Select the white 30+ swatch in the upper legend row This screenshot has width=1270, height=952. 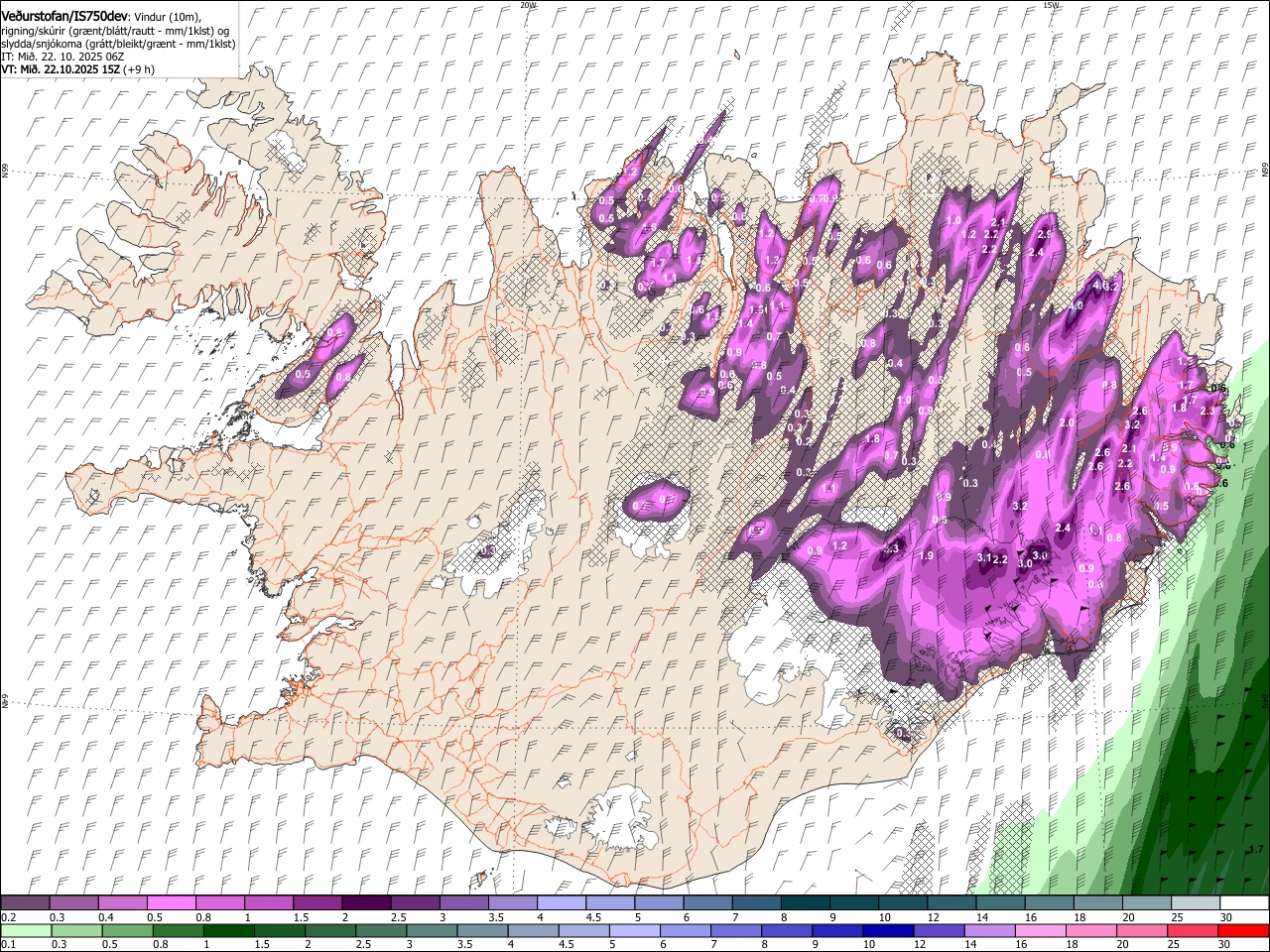point(1244,903)
